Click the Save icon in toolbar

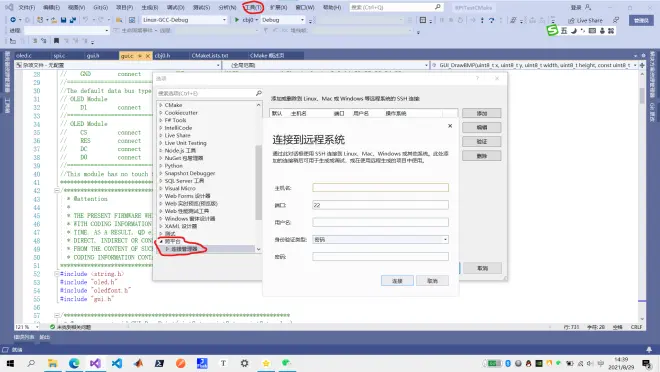coord(64,20)
